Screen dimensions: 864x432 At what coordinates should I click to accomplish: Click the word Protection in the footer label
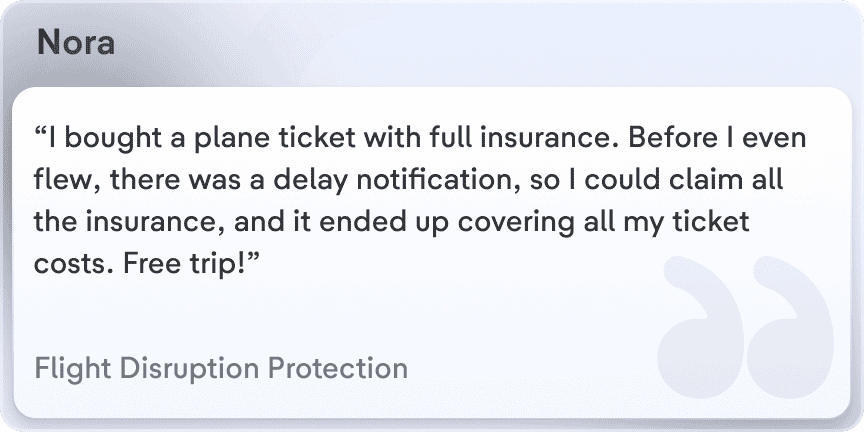tap(338, 368)
